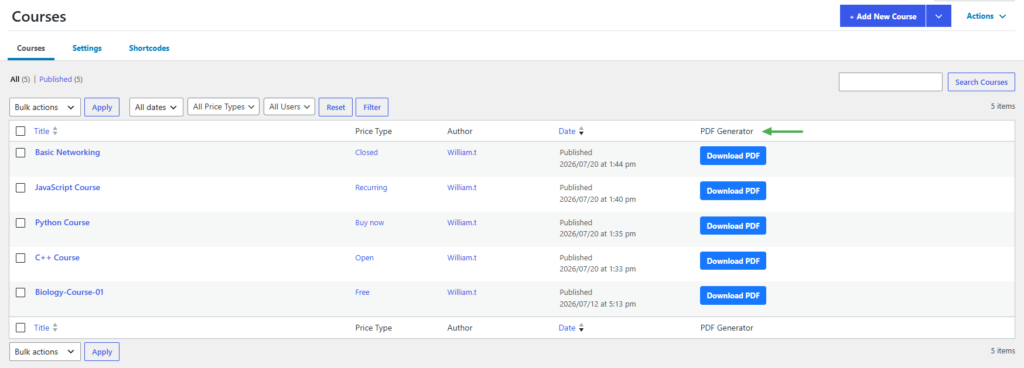Sort by the top Date column header
1024x368 pixels.
tap(567, 131)
